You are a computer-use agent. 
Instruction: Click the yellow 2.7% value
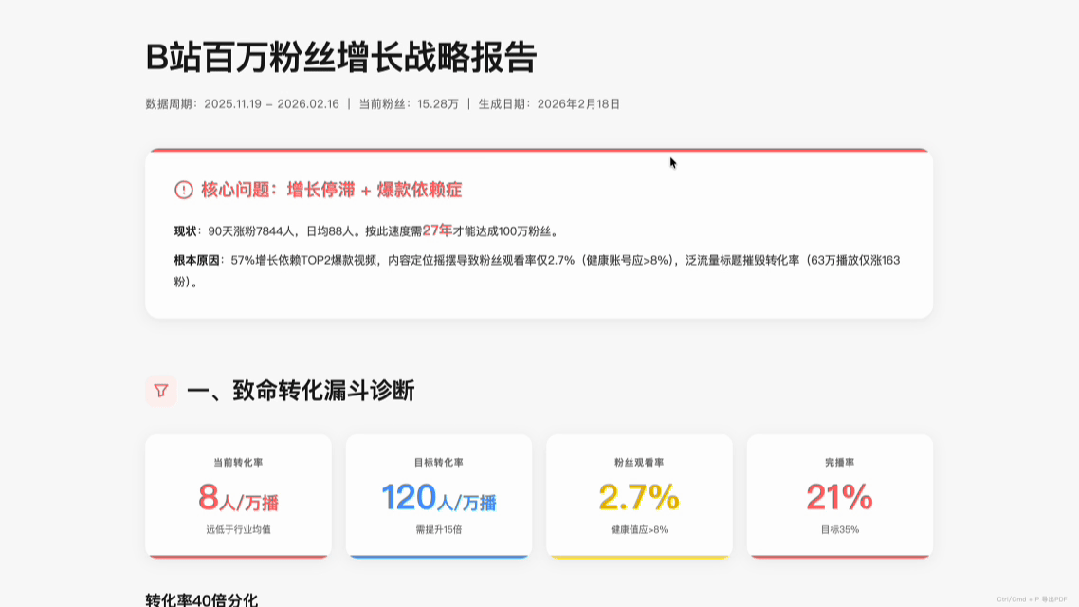point(639,497)
